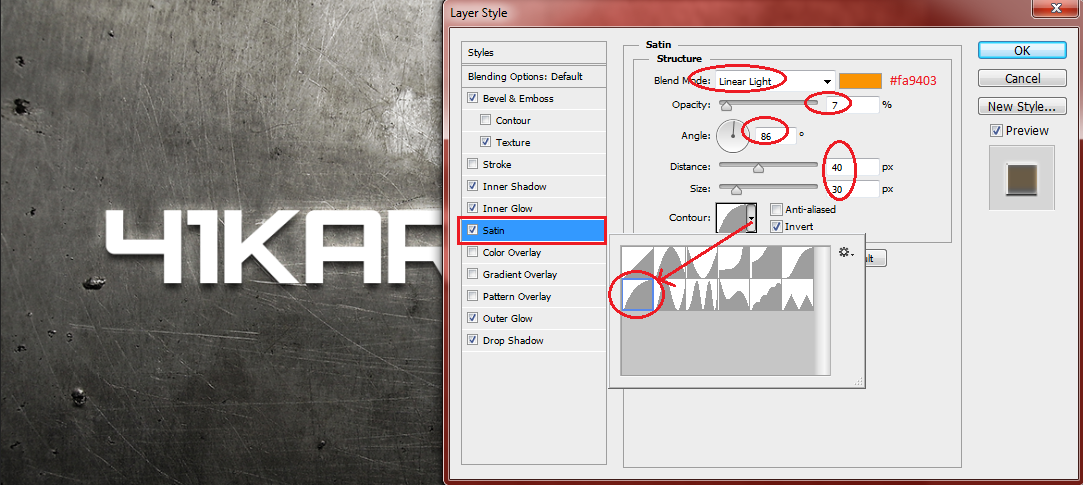Click the Distance px input field
Screen dimensions: 1083x485
[x=851, y=167]
